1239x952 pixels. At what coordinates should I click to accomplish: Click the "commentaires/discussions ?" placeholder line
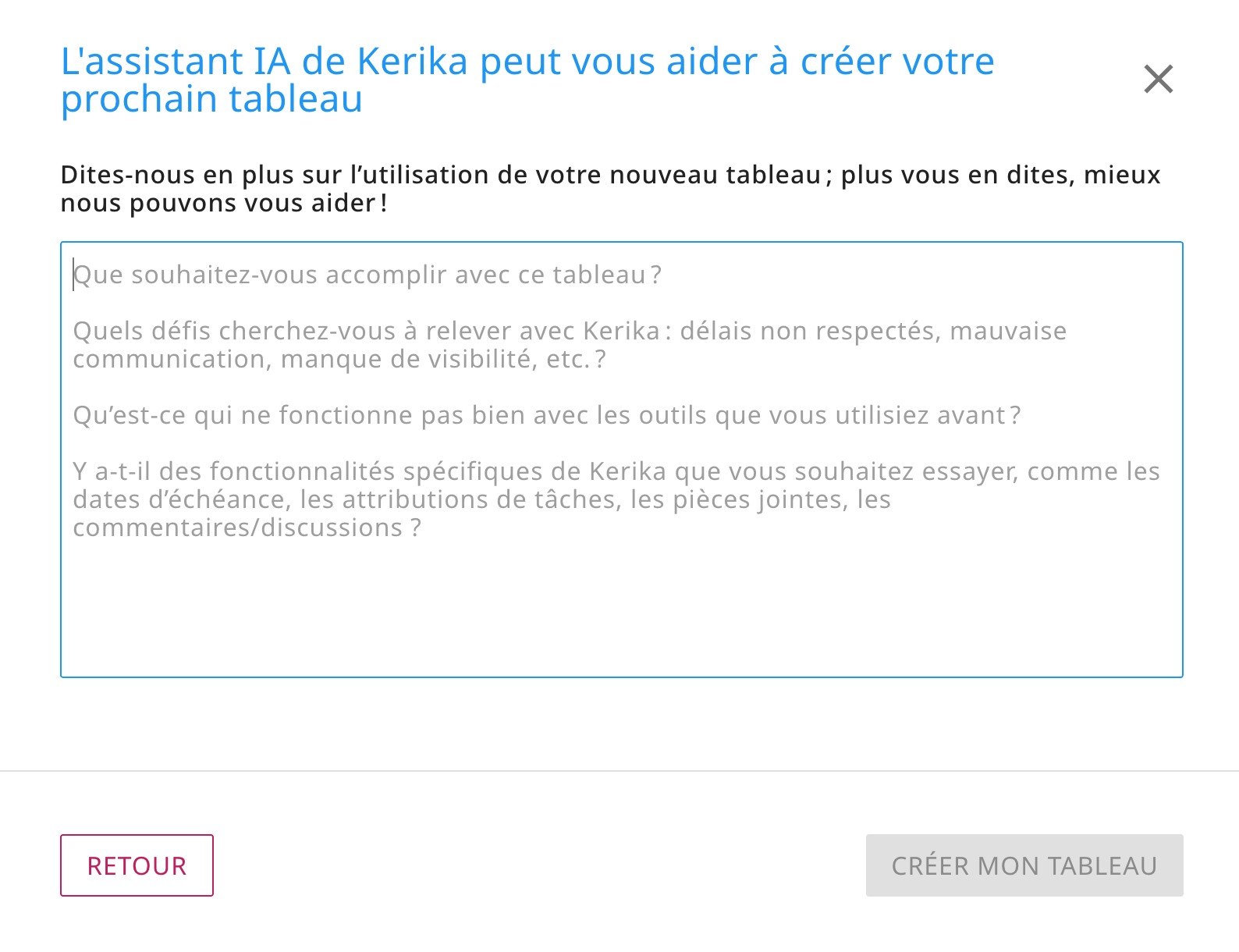(x=247, y=528)
